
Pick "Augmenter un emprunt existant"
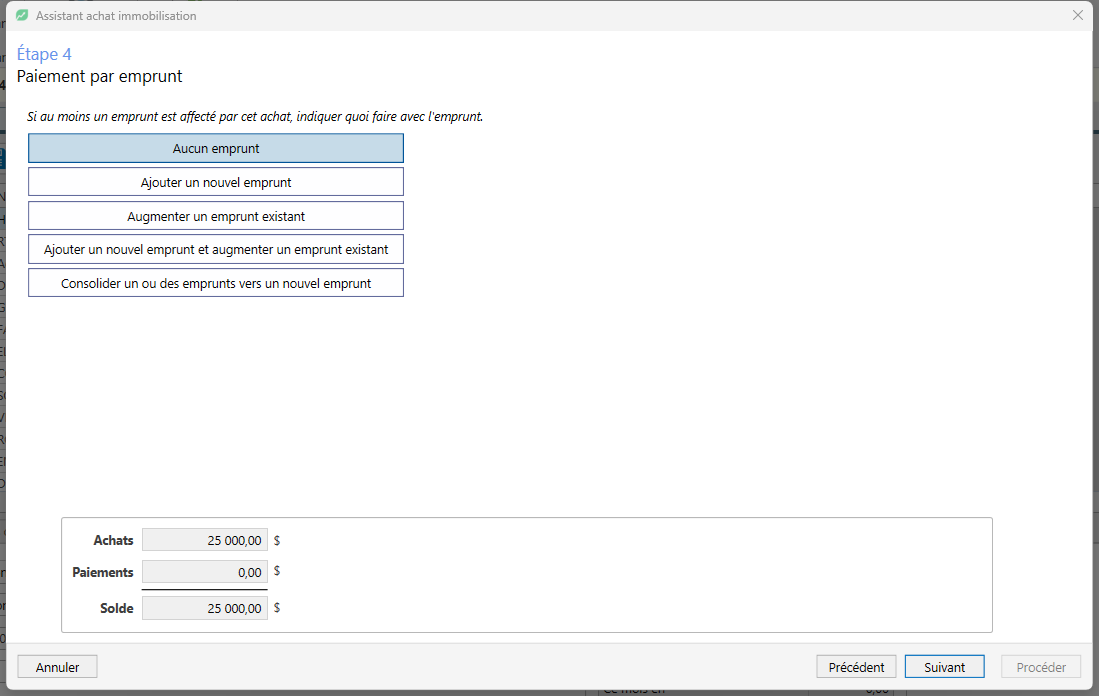coord(216,216)
